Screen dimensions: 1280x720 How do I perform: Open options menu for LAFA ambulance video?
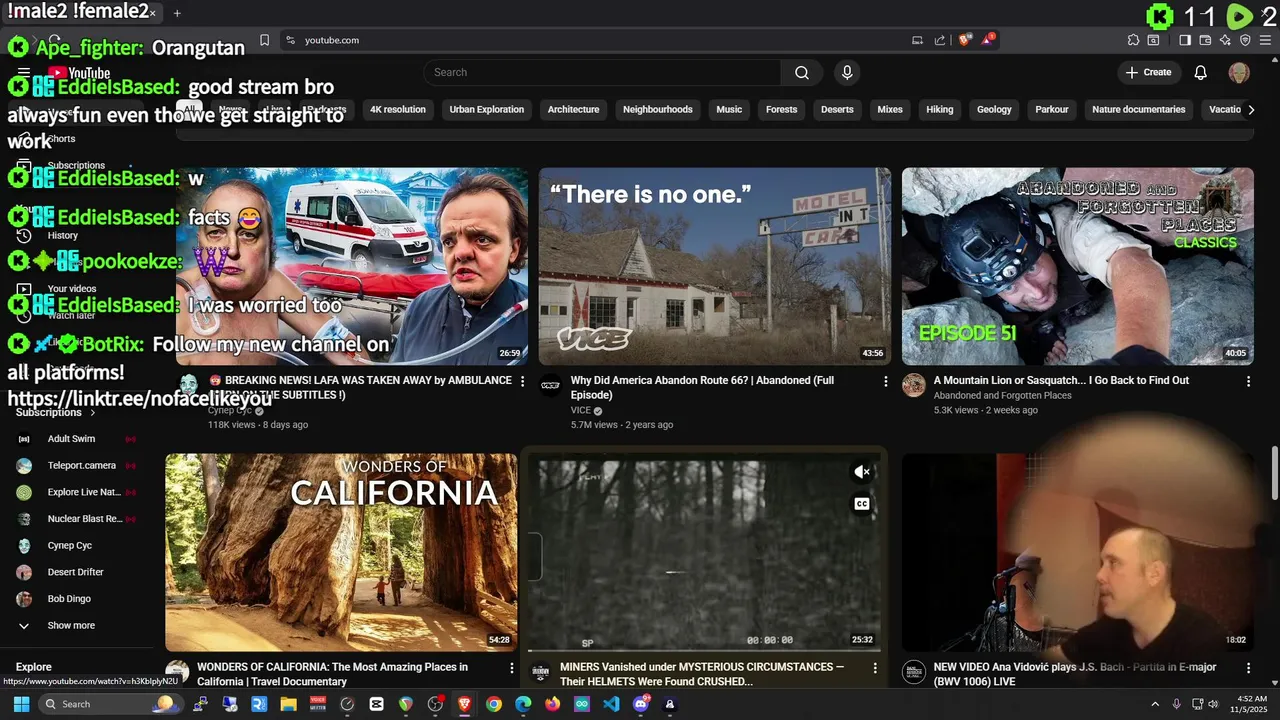[x=522, y=381]
